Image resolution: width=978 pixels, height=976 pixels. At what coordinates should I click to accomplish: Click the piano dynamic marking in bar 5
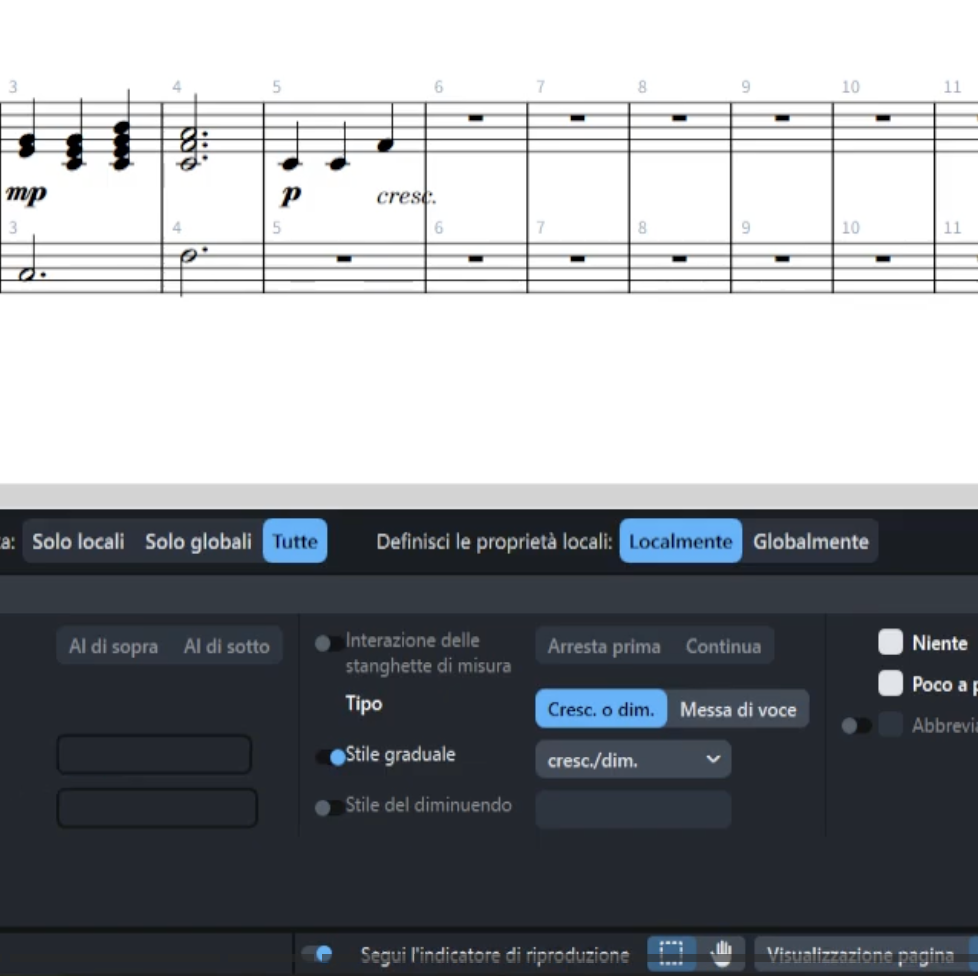click(290, 195)
